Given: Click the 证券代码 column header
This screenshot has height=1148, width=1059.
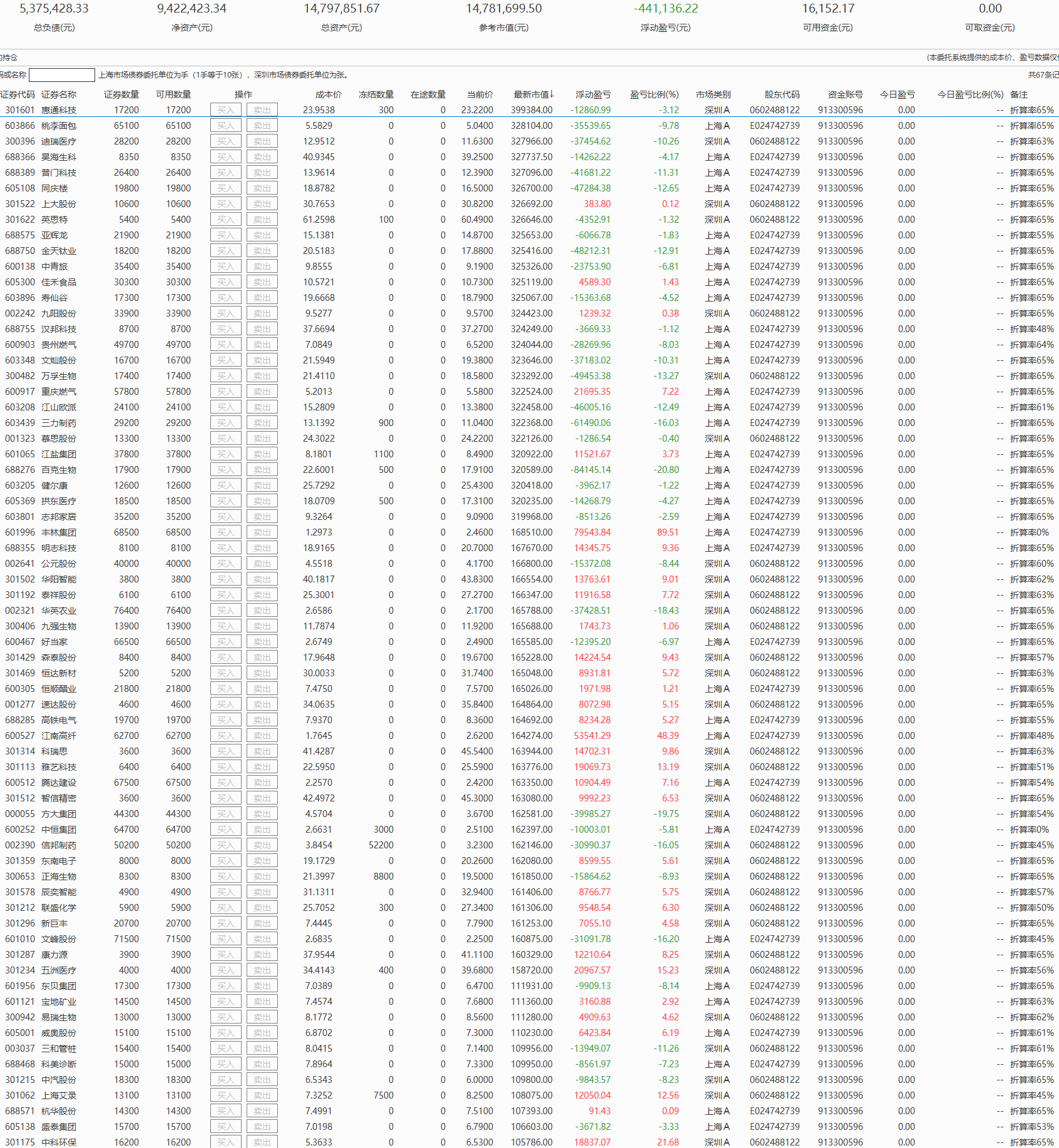Looking at the screenshot, I should tap(18, 94).
